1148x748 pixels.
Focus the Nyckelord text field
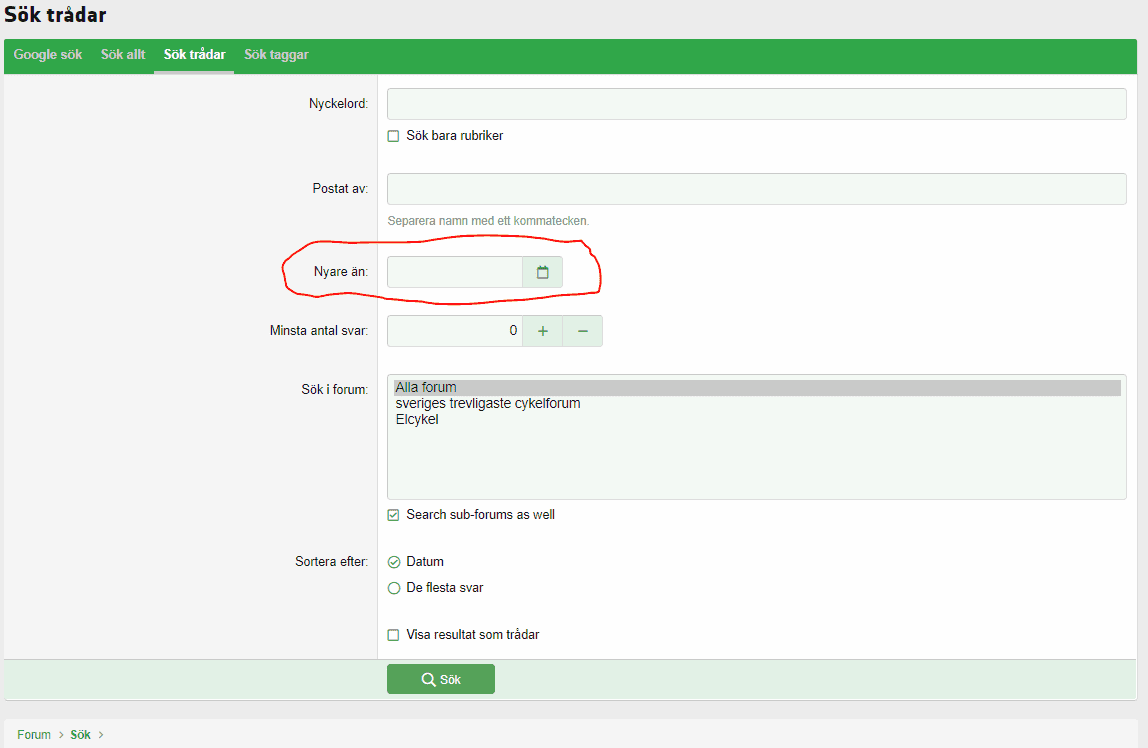pyautogui.click(x=756, y=104)
